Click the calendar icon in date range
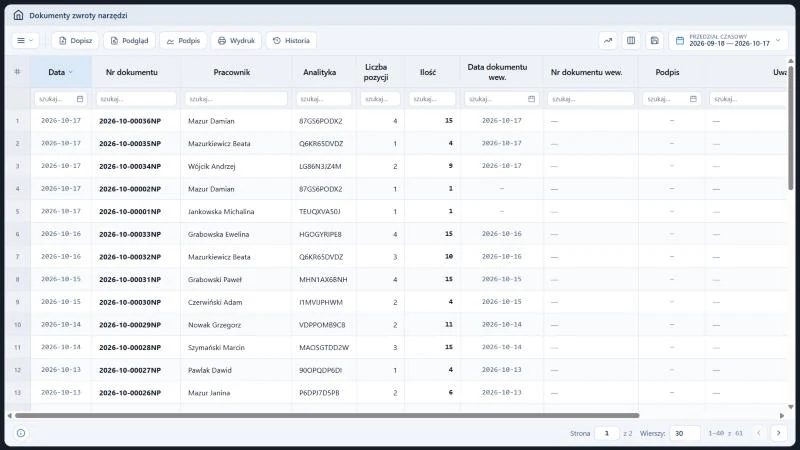Viewport: 800px width, 450px height. tap(680, 40)
